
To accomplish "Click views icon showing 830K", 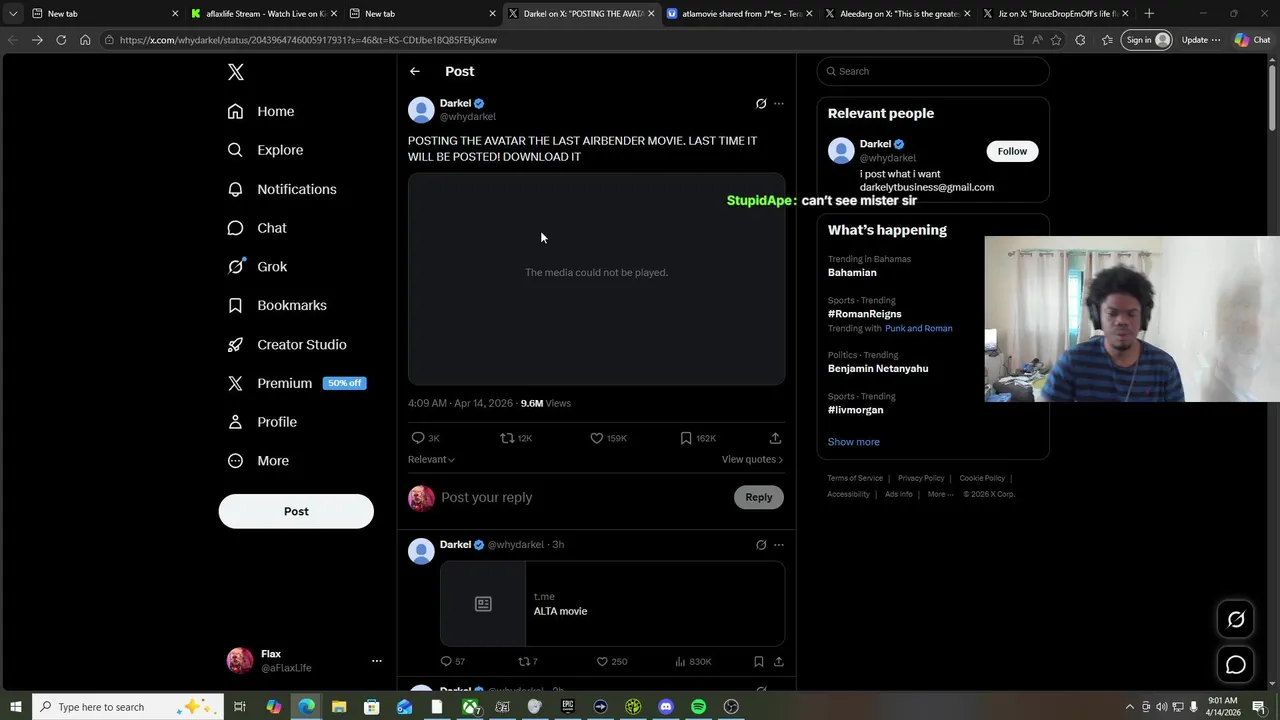I will click(x=680, y=661).
